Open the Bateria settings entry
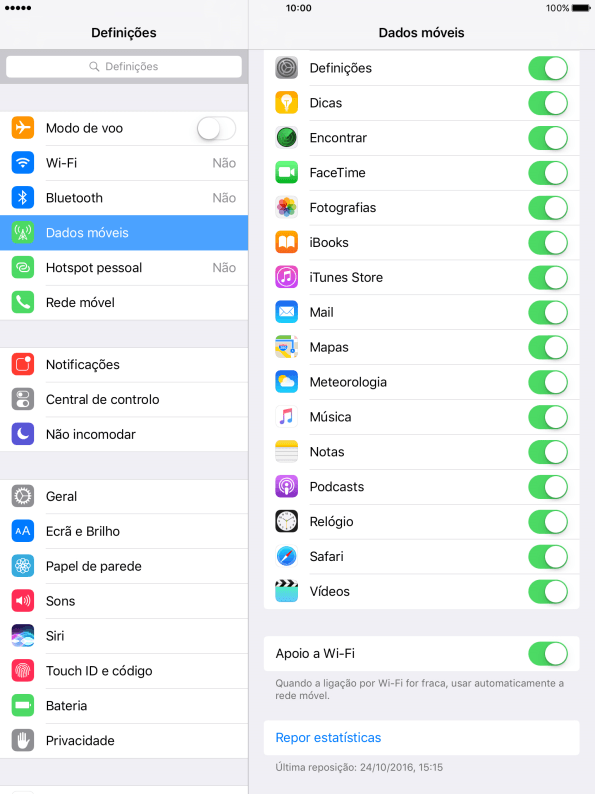The width and height of the screenshot is (595, 794). point(124,705)
